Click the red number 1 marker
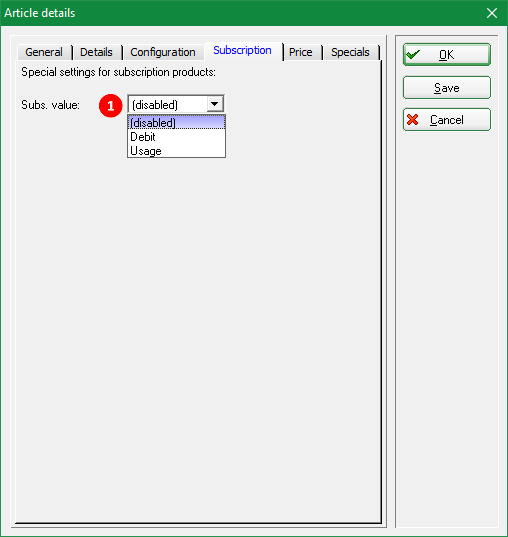The height and width of the screenshot is (537, 508). pyautogui.click(x=111, y=105)
